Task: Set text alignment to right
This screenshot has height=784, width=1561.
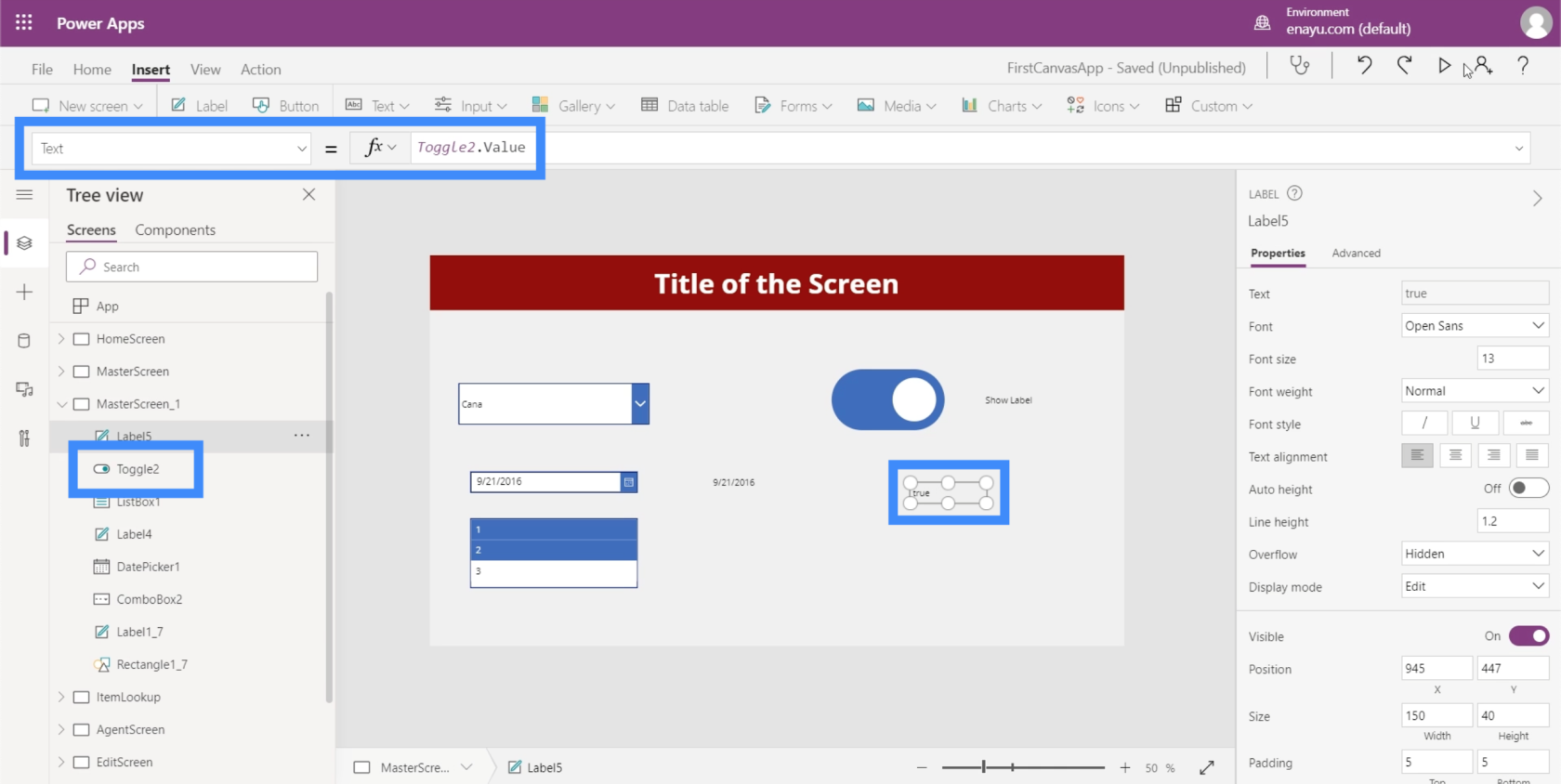Action: [1493, 455]
